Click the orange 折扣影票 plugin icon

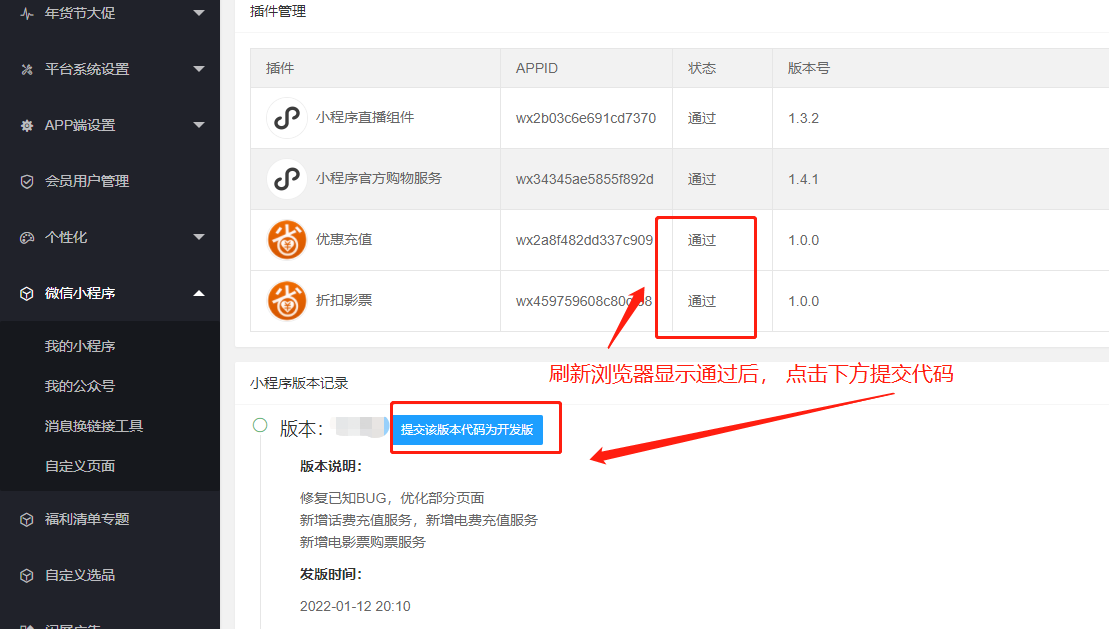coord(286,301)
